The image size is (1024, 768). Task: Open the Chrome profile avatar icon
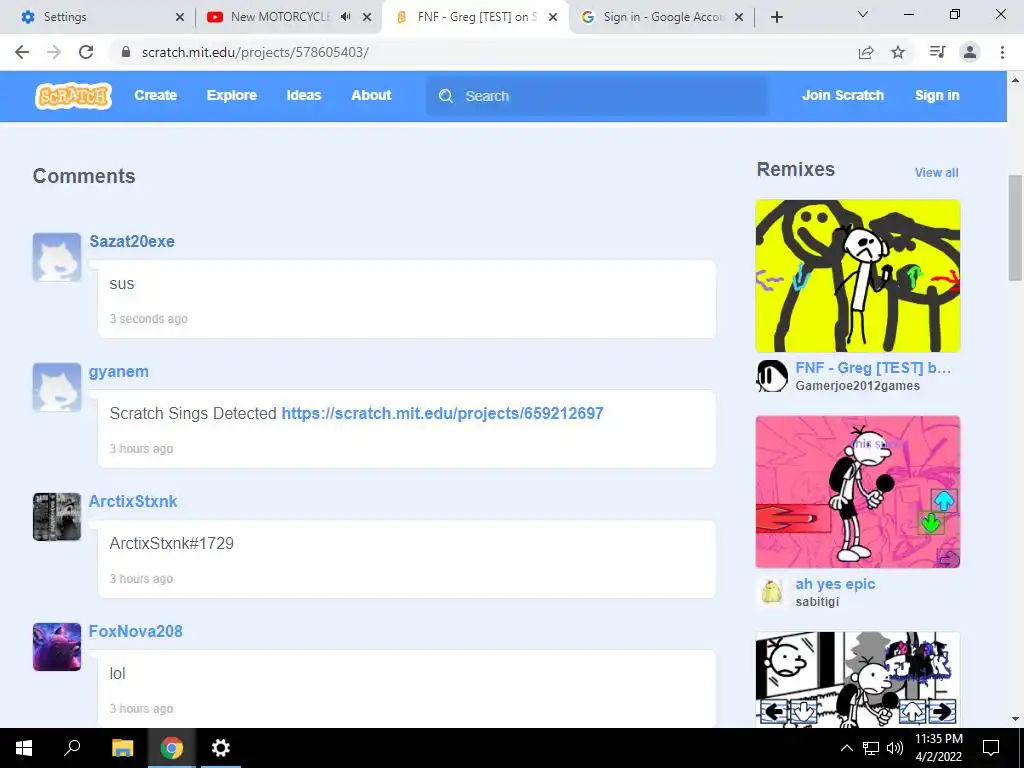[970, 52]
